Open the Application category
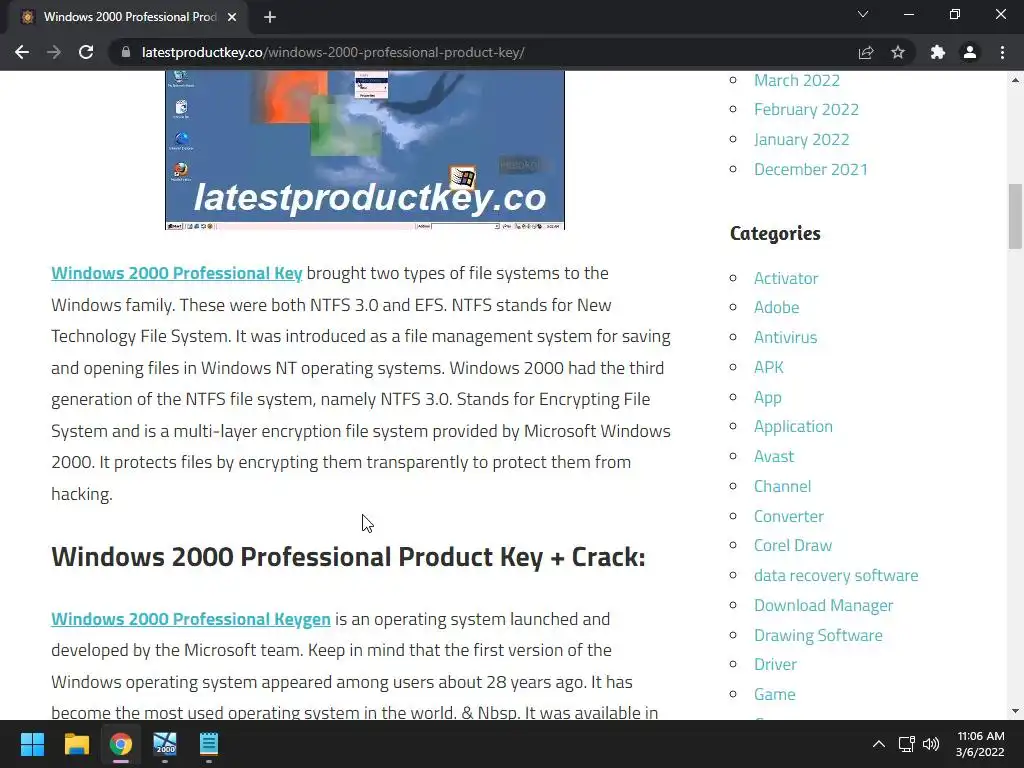The height and width of the screenshot is (768, 1024). (793, 426)
